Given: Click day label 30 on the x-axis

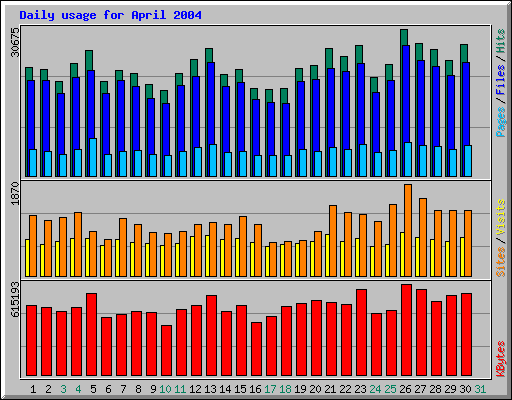Looking at the screenshot, I should point(465,389).
